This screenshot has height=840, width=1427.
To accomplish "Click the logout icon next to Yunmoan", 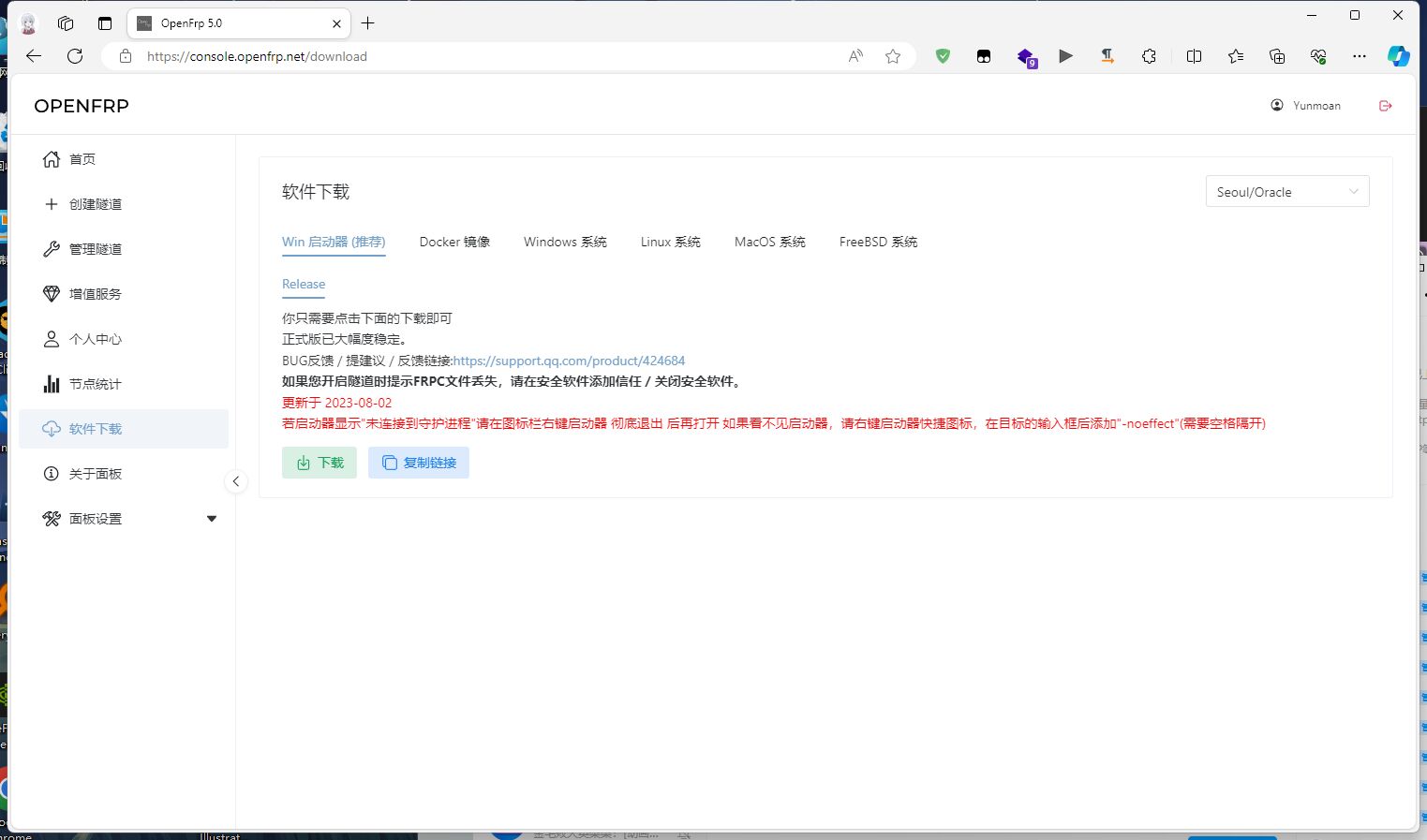I will pyautogui.click(x=1386, y=106).
